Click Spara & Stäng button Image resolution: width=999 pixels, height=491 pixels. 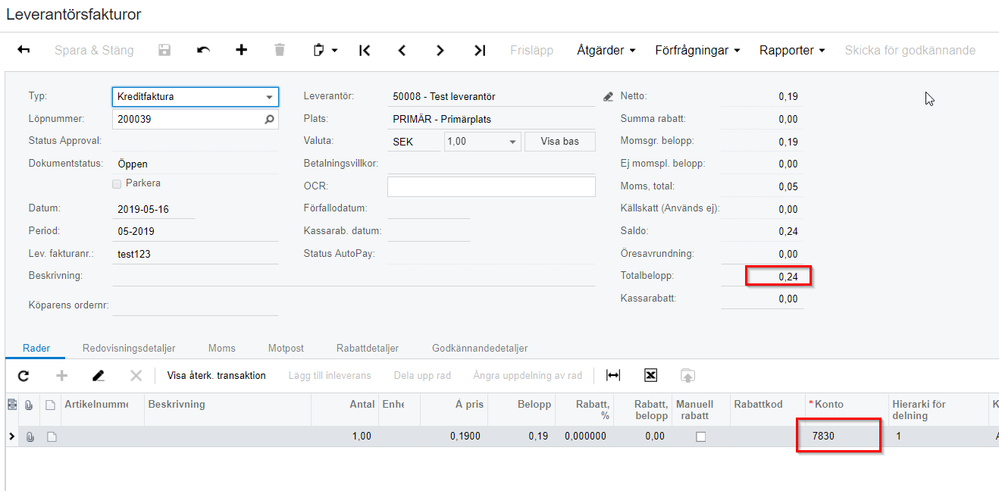[x=94, y=50]
